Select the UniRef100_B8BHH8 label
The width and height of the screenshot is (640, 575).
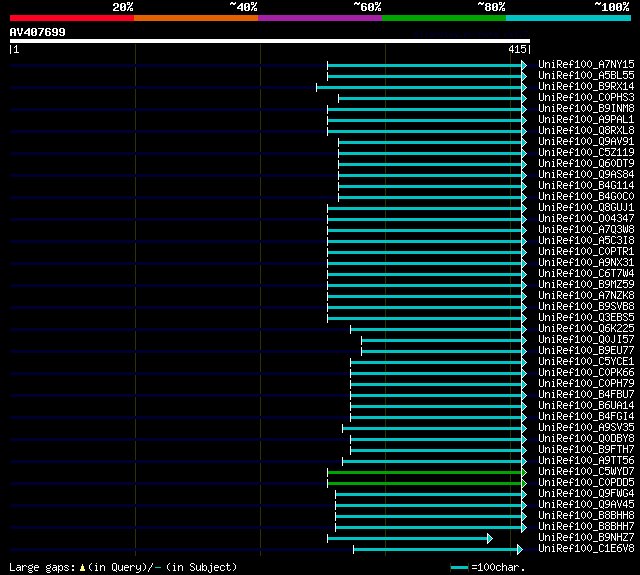click(586, 516)
